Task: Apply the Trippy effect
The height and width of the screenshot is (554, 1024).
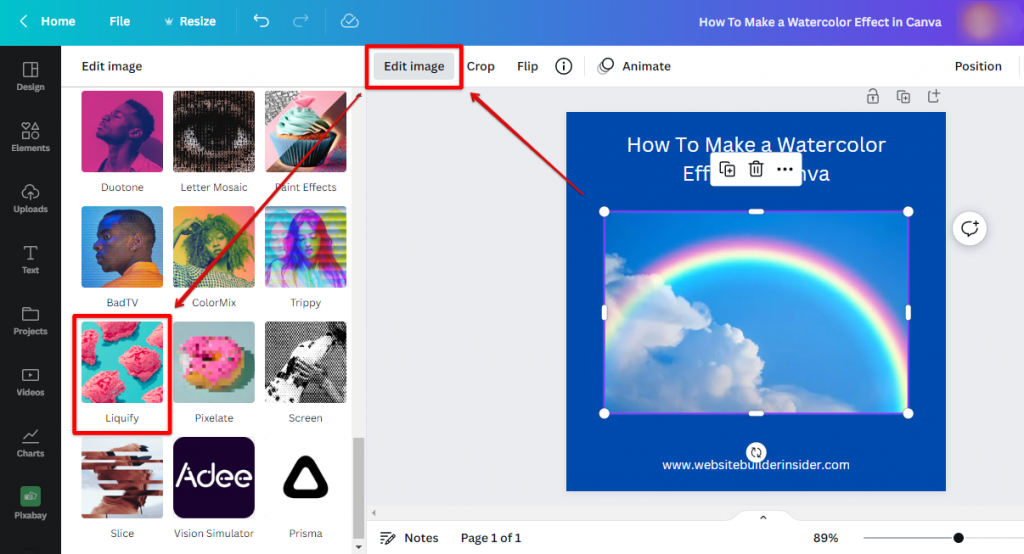Action: [x=306, y=247]
